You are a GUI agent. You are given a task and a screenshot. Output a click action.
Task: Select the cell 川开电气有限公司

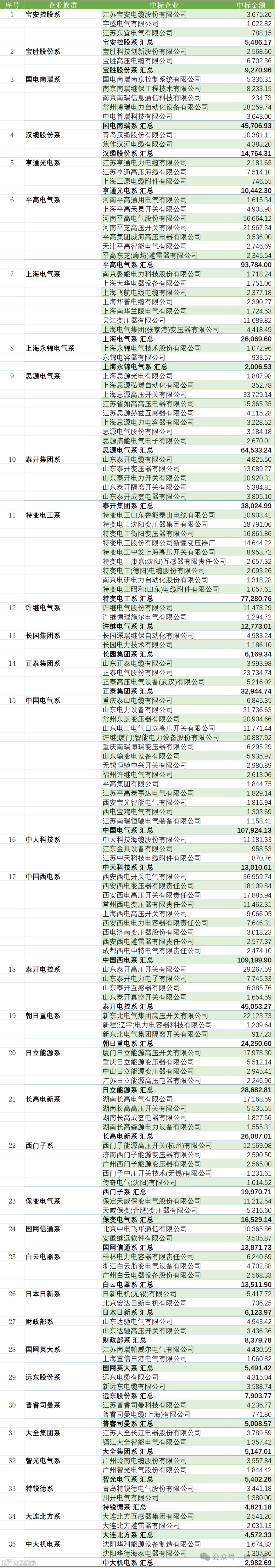coord(131,1497)
